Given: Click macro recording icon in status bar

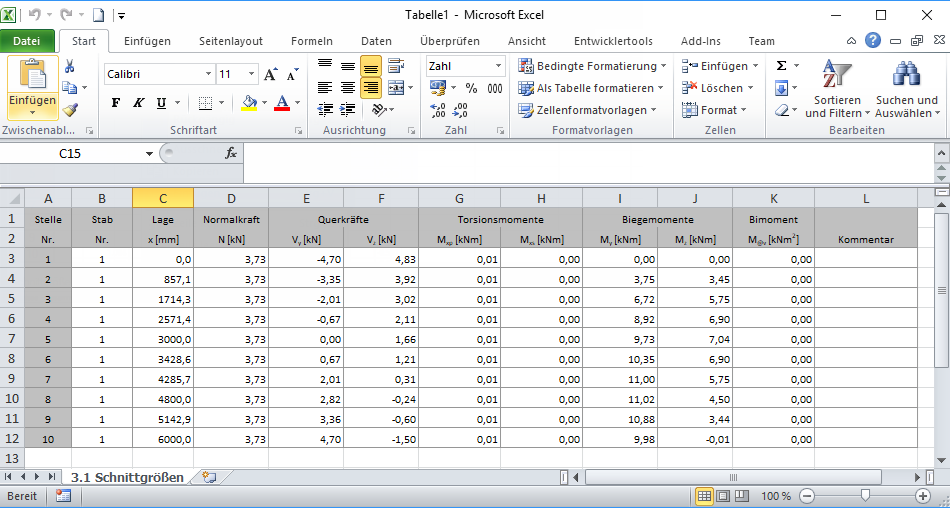Looking at the screenshot, I should coord(63,496).
